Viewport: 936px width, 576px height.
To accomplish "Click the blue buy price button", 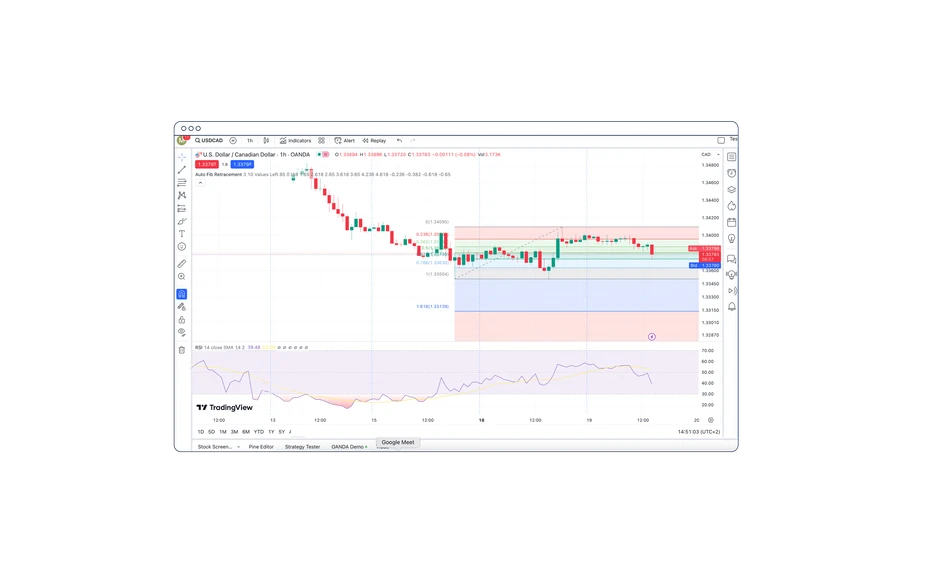I will pyautogui.click(x=242, y=164).
